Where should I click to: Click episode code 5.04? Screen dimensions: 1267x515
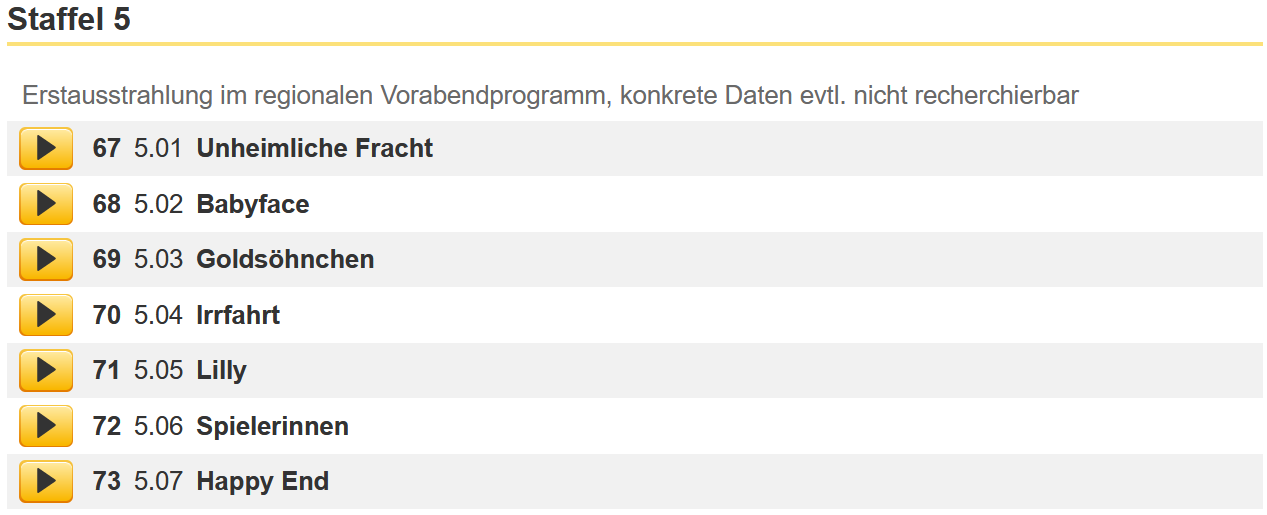(x=158, y=315)
